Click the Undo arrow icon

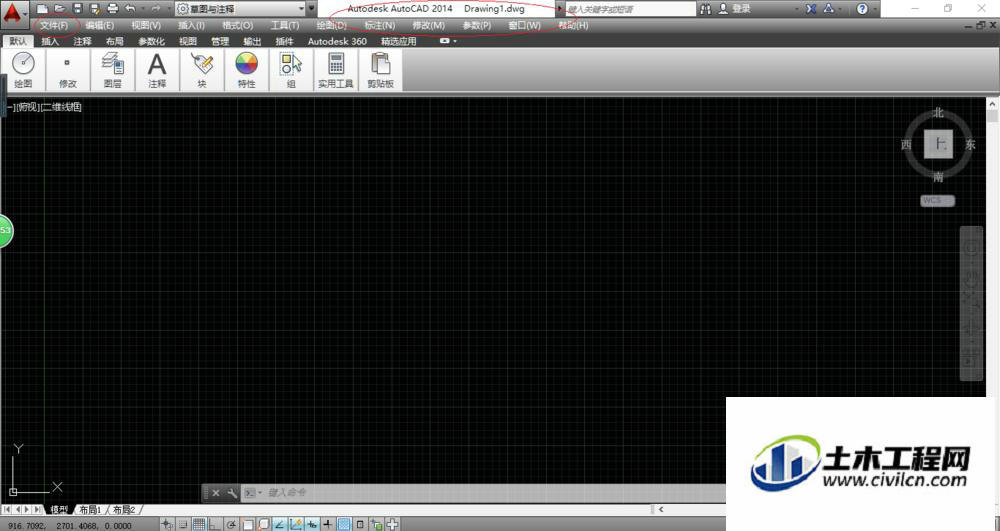(130, 9)
